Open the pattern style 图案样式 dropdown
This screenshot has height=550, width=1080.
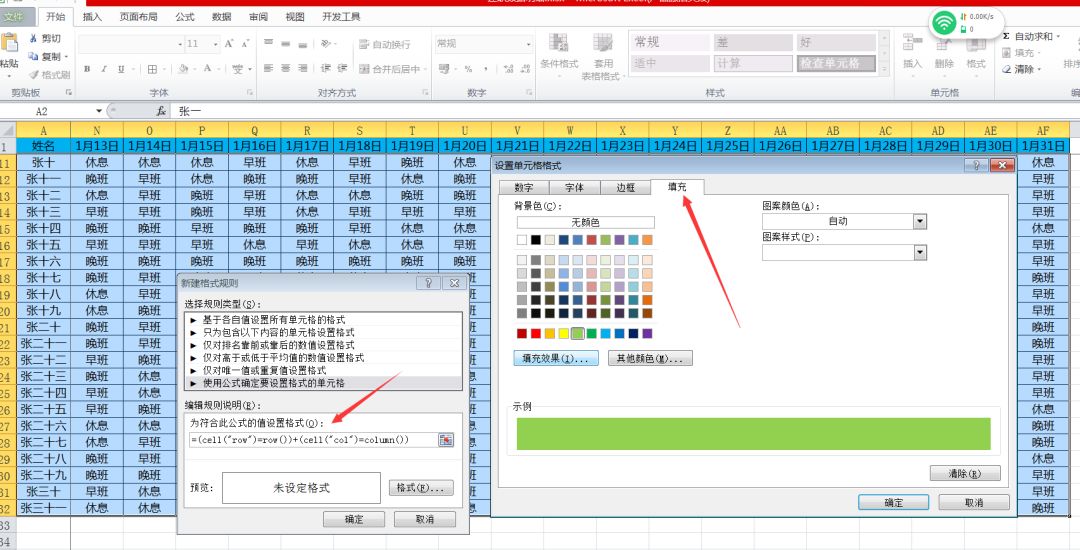pyautogui.click(x=920, y=253)
